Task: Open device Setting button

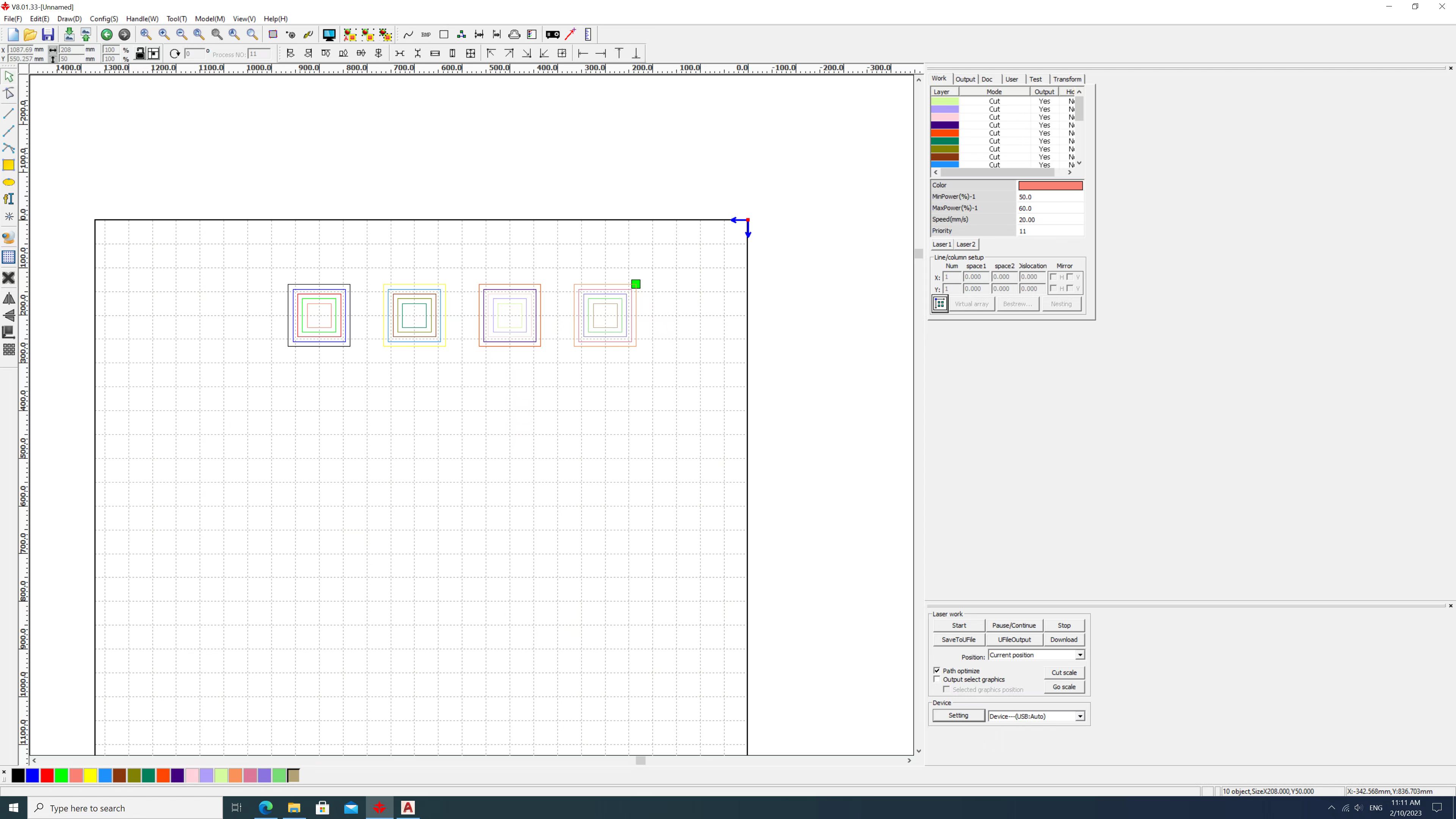Action: pyautogui.click(x=959, y=715)
